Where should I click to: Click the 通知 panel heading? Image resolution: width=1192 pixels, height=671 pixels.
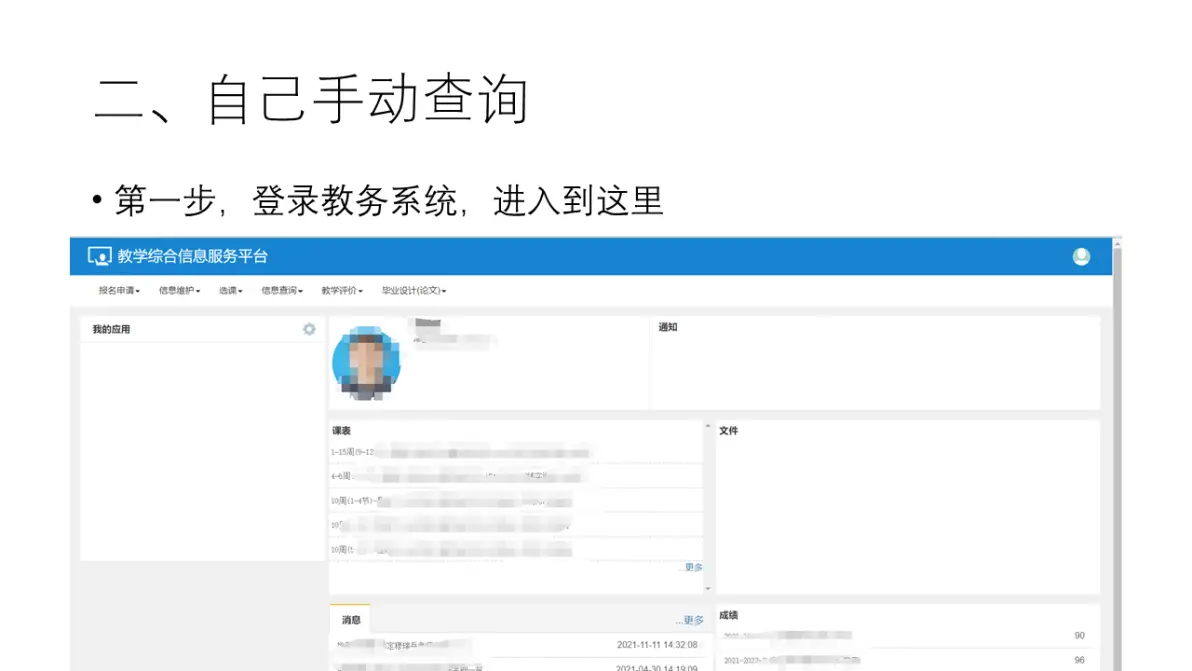(667, 327)
